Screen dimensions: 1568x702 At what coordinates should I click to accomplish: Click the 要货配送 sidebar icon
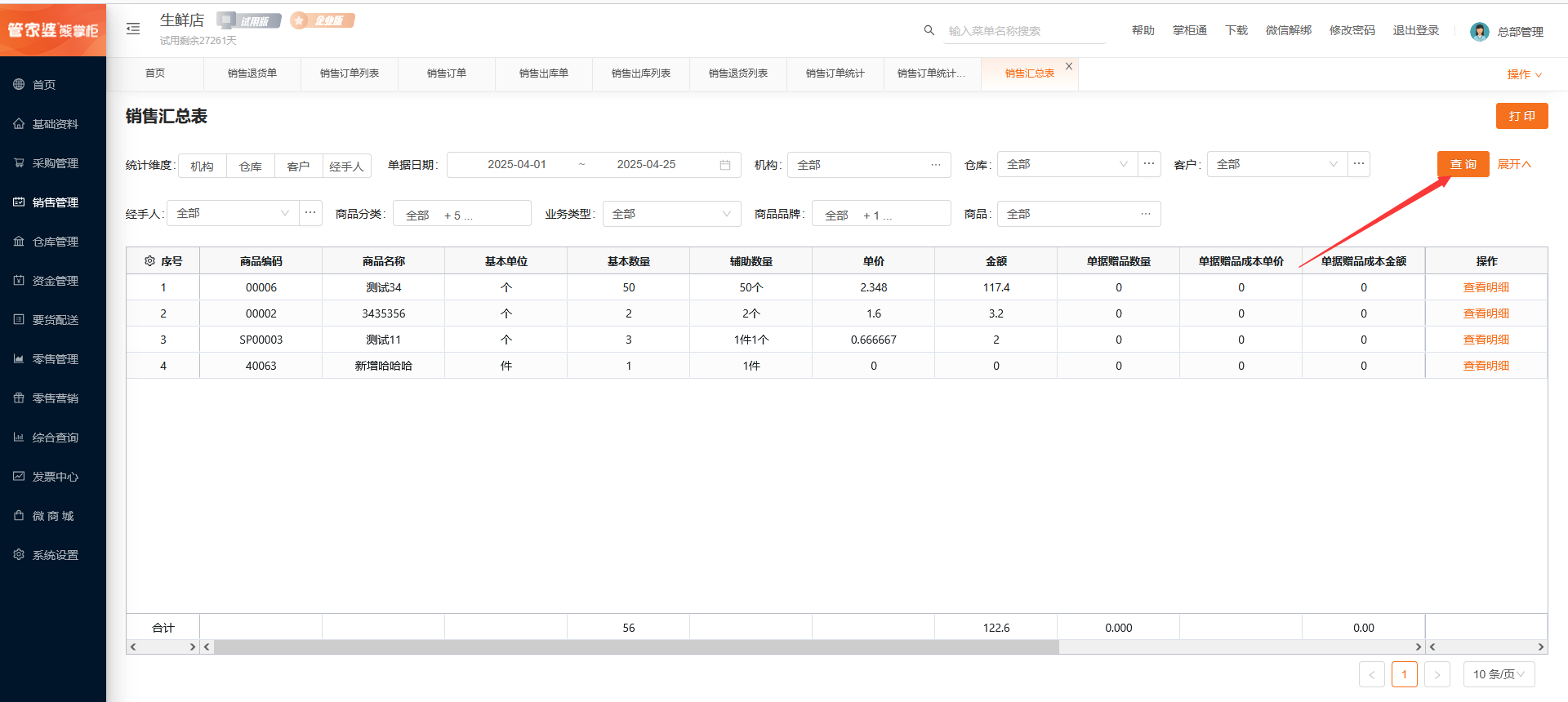(19, 319)
